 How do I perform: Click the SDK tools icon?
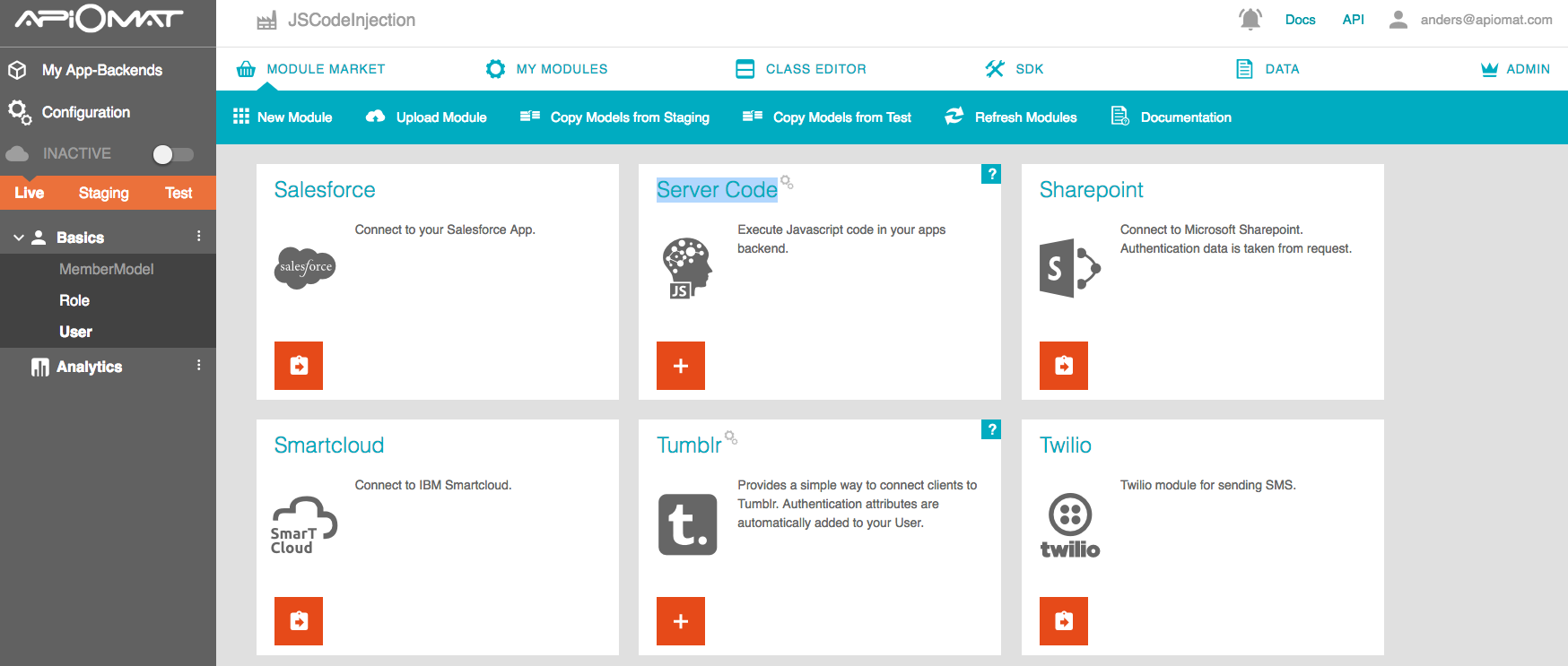tap(995, 69)
